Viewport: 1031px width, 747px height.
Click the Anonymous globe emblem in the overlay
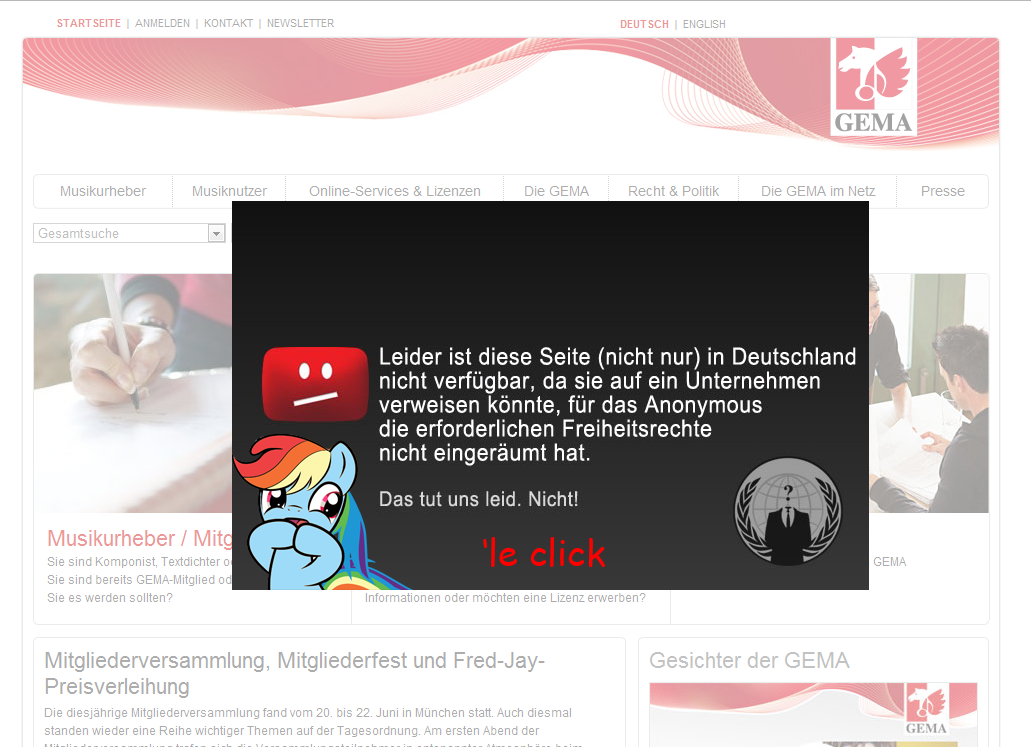(788, 511)
